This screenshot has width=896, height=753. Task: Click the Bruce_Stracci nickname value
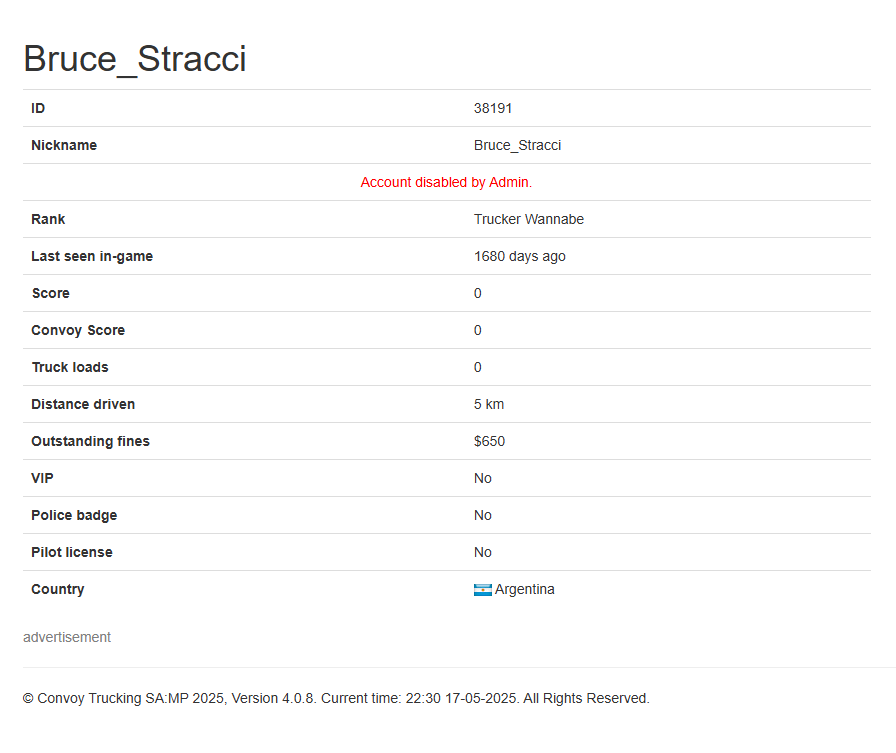(517, 146)
